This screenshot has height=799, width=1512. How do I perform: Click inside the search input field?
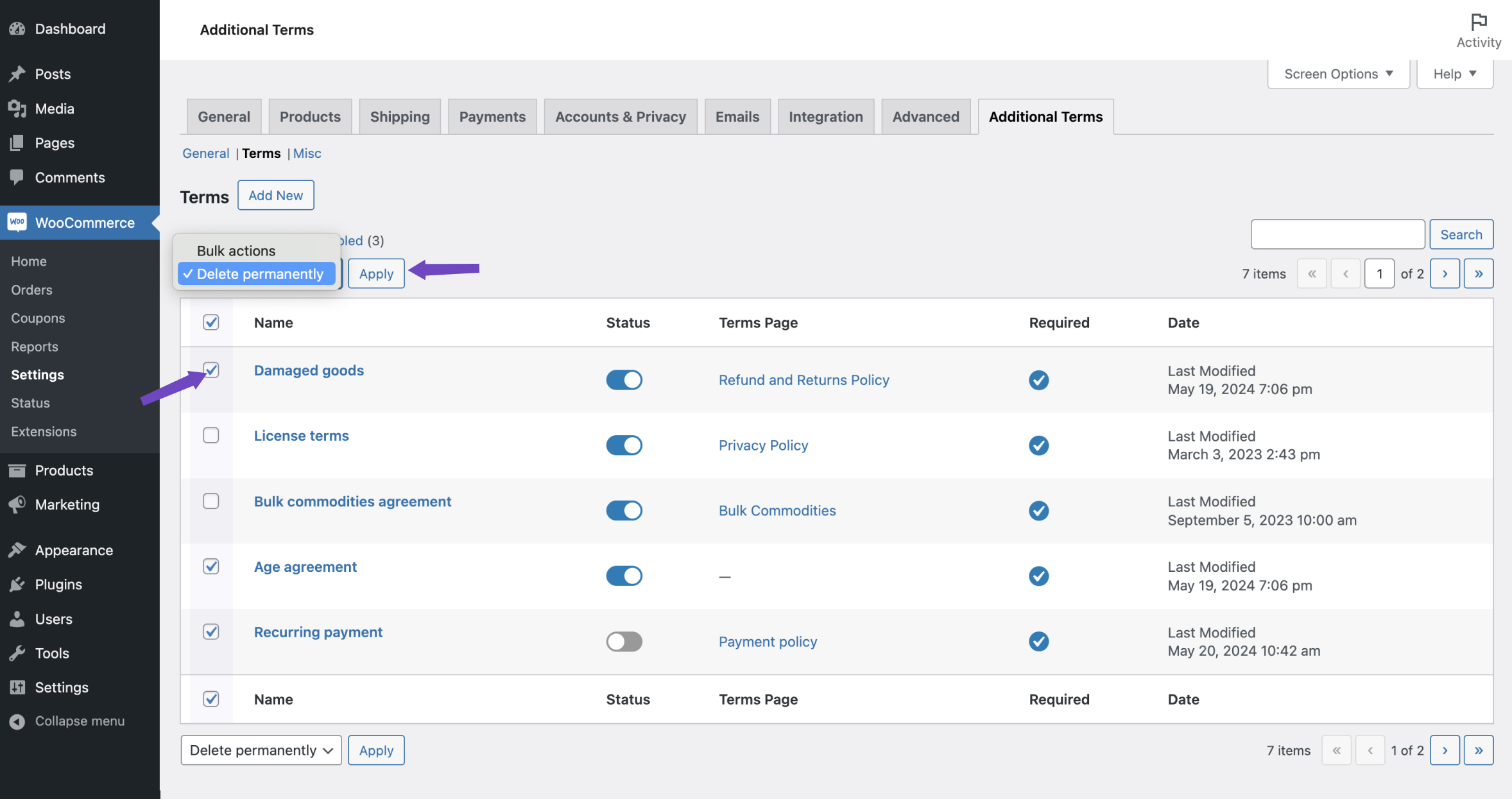click(1337, 234)
